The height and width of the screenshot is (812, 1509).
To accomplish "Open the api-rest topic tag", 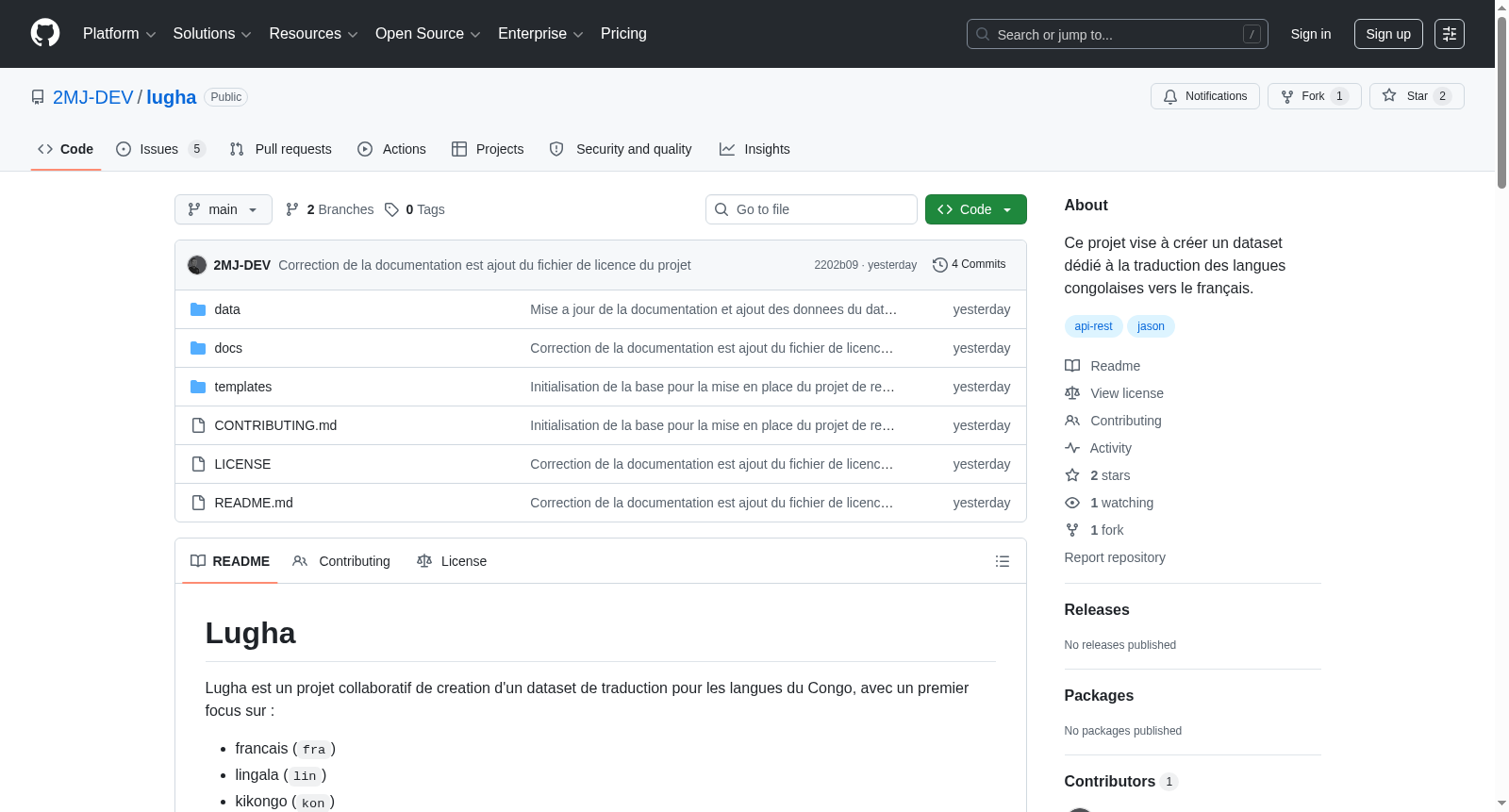I will pyautogui.click(x=1093, y=326).
